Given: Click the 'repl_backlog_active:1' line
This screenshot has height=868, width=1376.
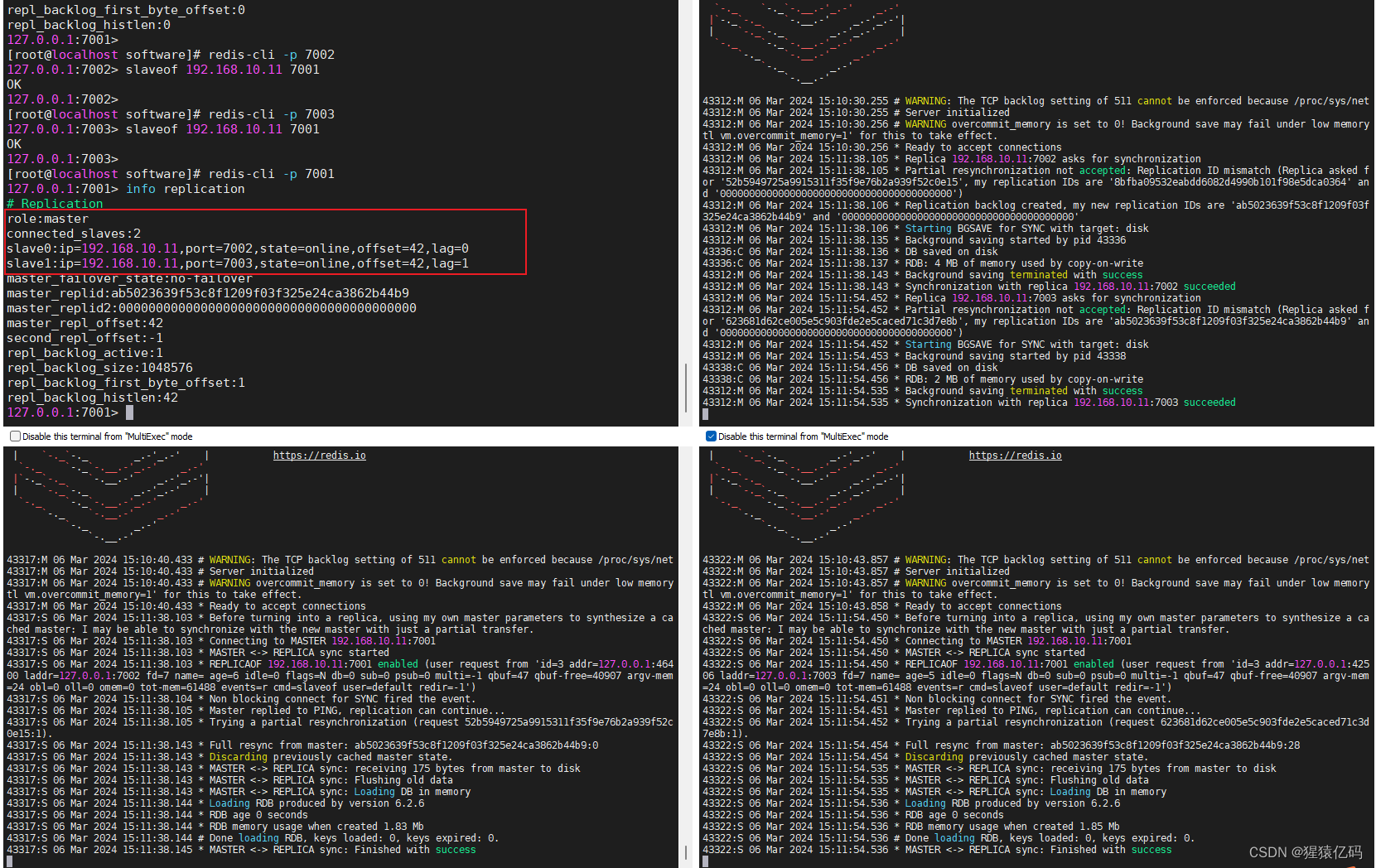Looking at the screenshot, I should point(85,353).
